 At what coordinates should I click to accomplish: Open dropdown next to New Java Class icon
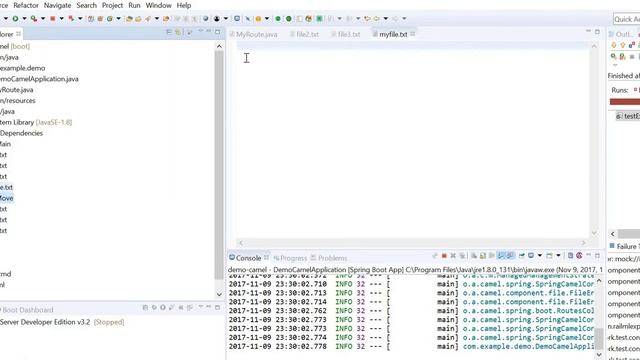click(119, 18)
